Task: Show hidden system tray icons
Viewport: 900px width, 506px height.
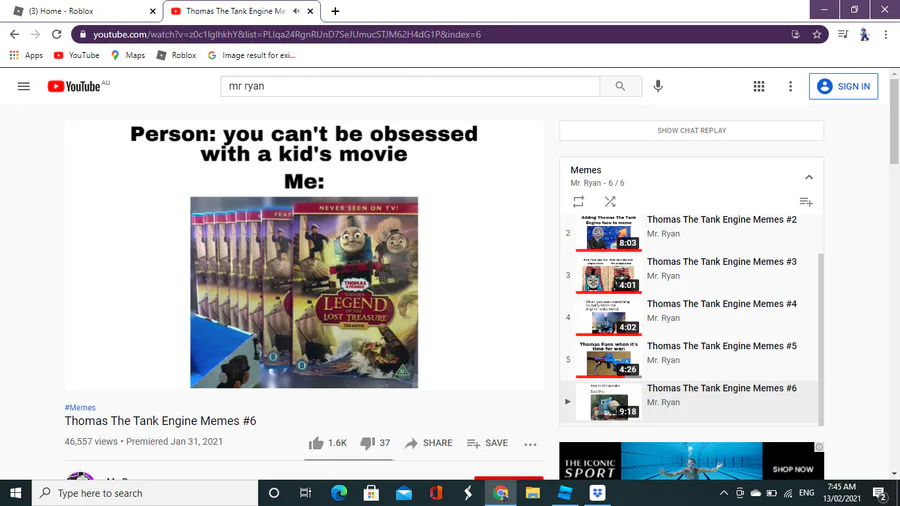Action: (724, 493)
